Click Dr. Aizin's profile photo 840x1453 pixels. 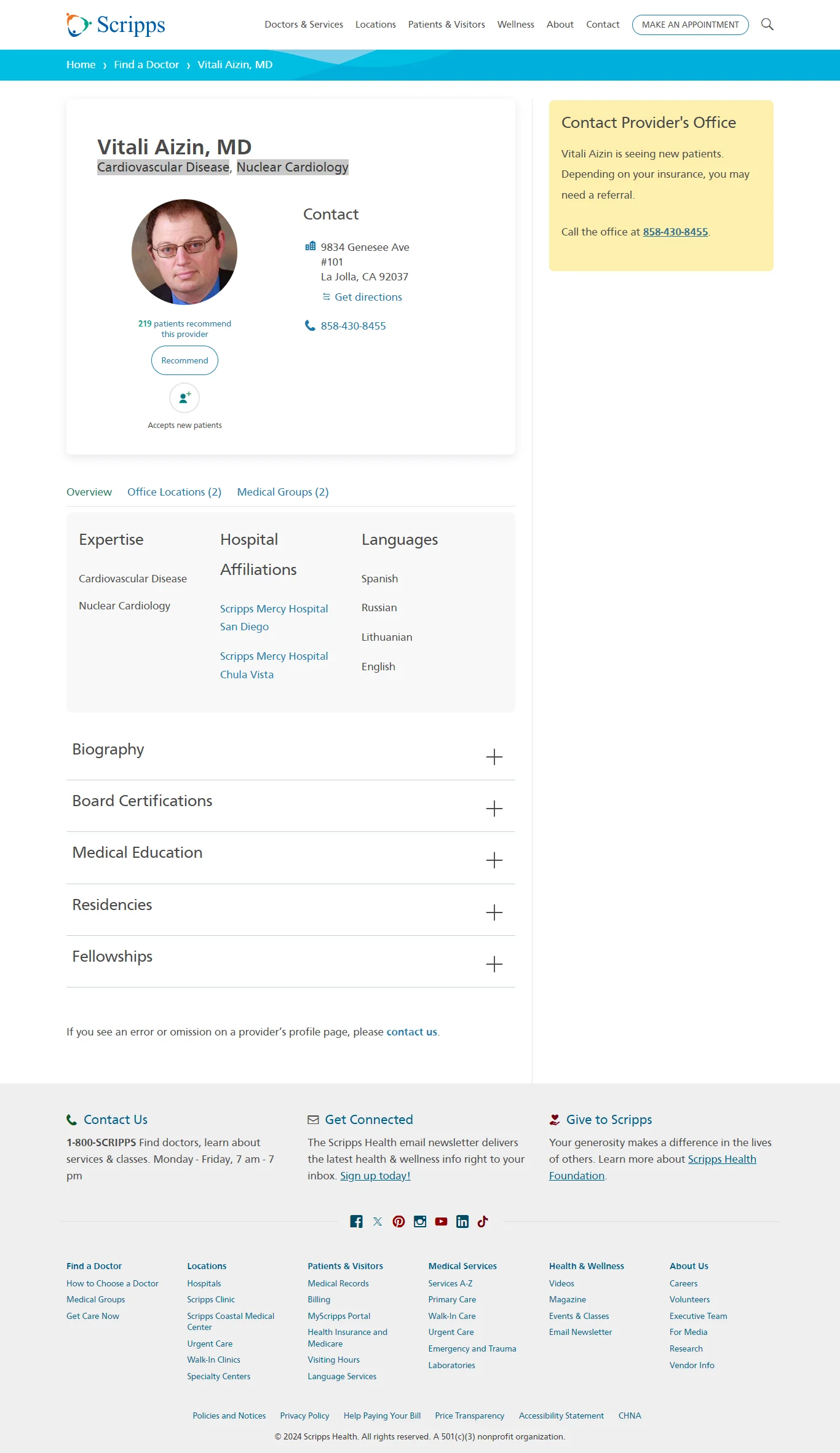pos(184,251)
